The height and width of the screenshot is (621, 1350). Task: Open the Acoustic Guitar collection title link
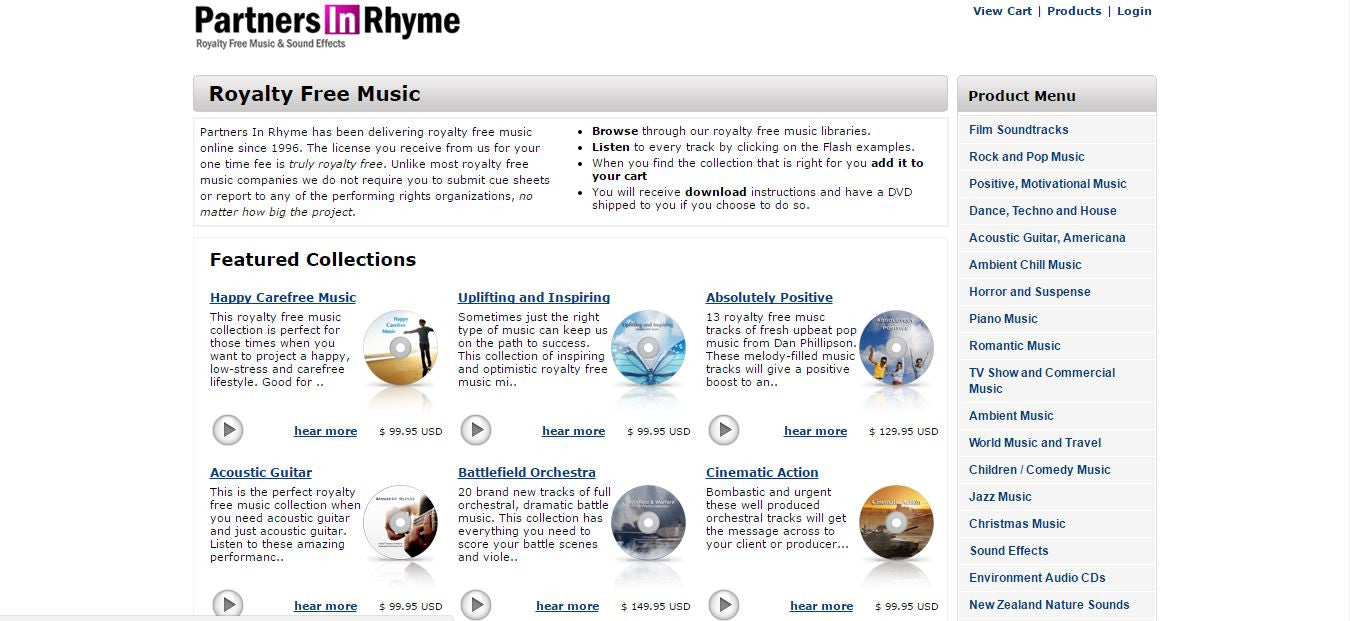pyautogui.click(x=261, y=472)
